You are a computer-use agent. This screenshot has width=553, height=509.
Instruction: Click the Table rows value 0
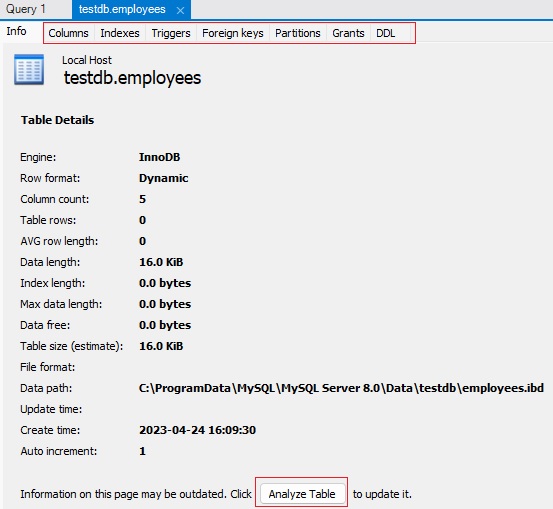pyautogui.click(x=142, y=220)
